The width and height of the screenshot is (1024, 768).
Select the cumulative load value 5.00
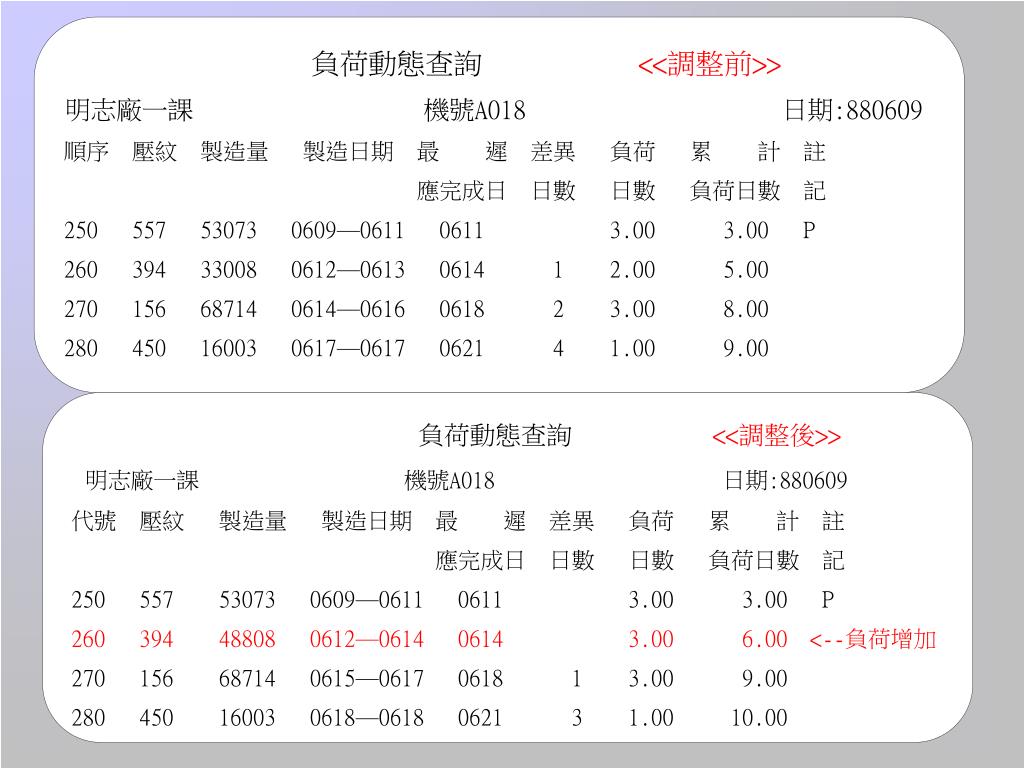point(746,270)
